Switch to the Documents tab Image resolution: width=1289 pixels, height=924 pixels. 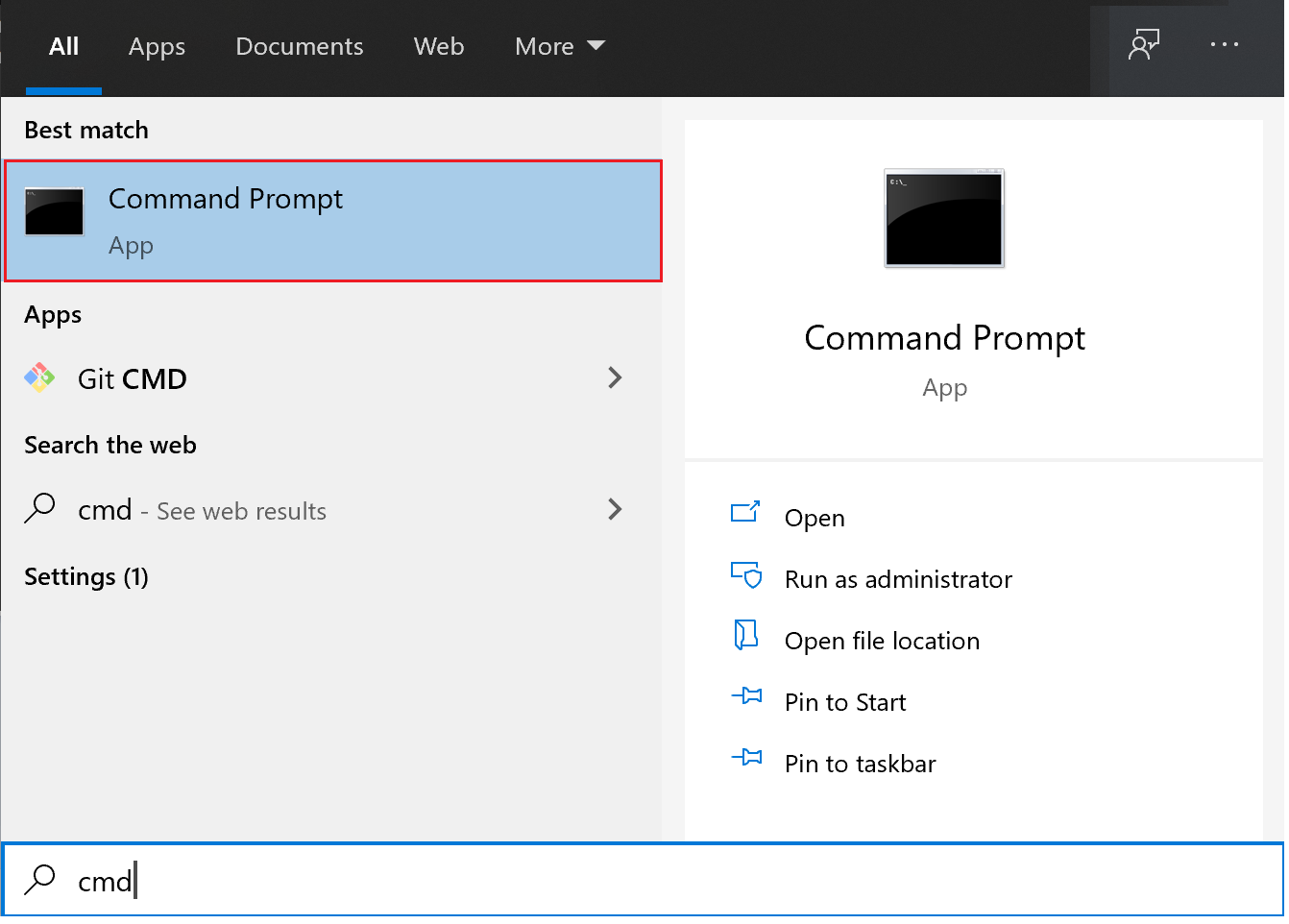click(300, 46)
